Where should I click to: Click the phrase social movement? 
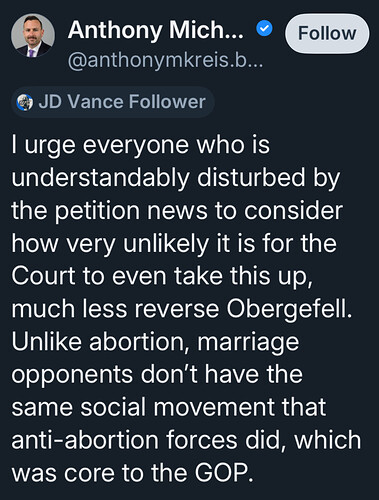click(x=177, y=407)
